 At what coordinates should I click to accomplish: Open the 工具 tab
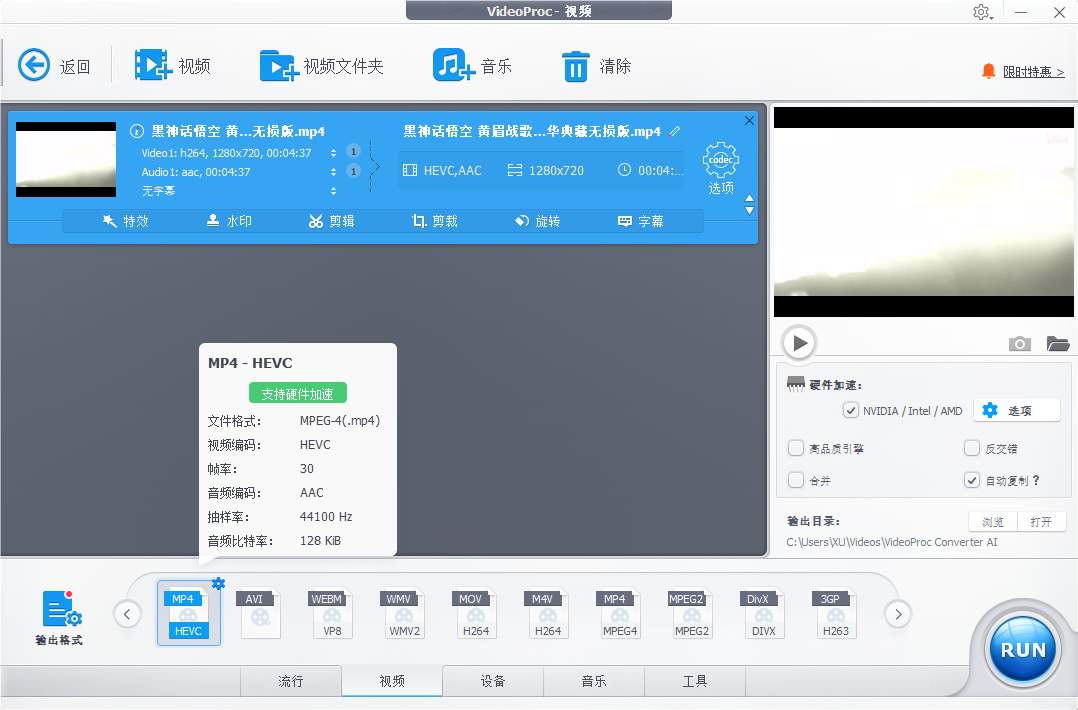(694, 681)
